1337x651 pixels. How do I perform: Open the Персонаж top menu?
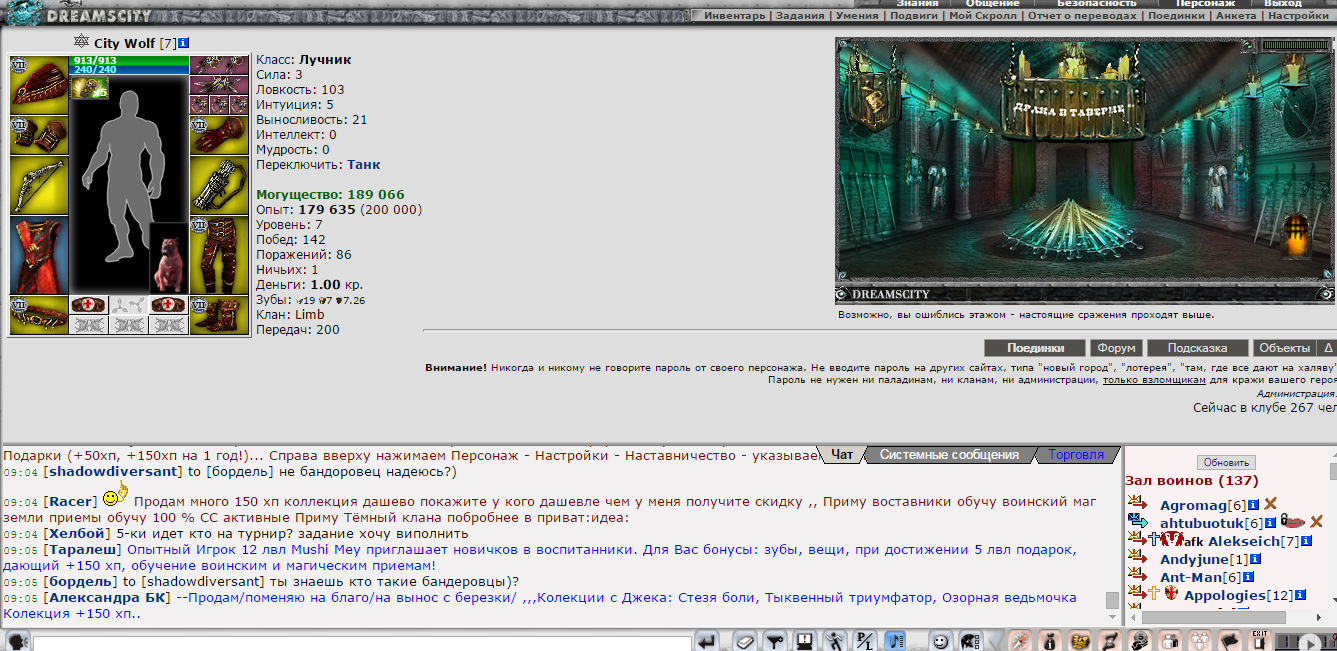point(1204,4)
